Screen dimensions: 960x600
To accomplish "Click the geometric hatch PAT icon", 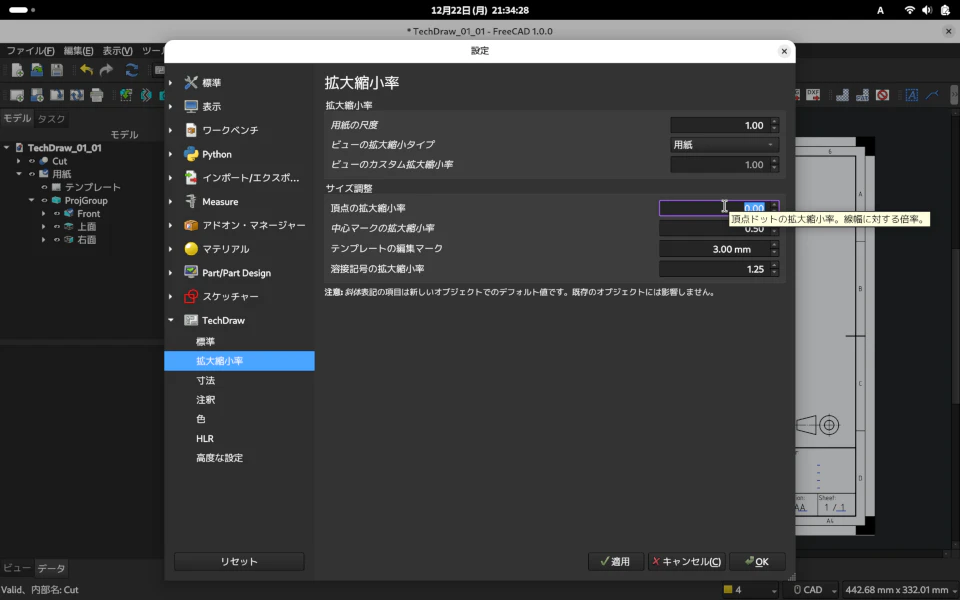I will click(863, 95).
